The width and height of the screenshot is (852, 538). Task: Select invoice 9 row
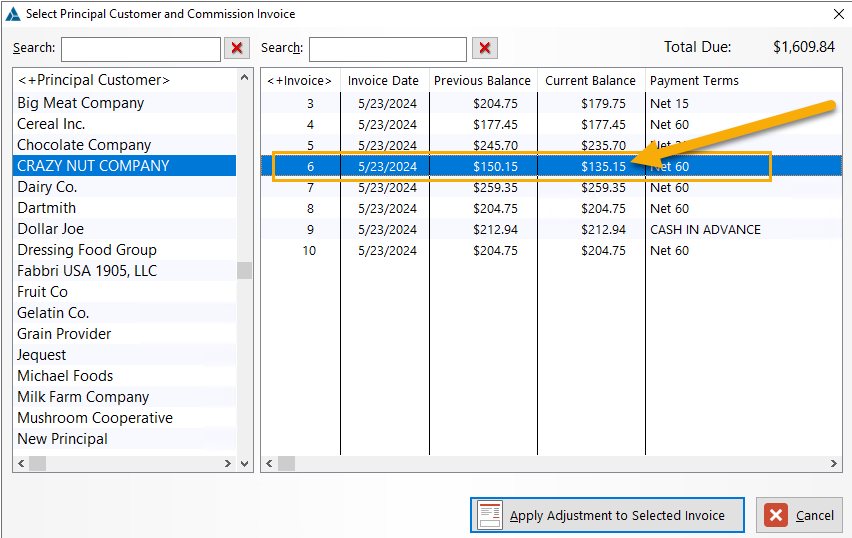(552, 229)
